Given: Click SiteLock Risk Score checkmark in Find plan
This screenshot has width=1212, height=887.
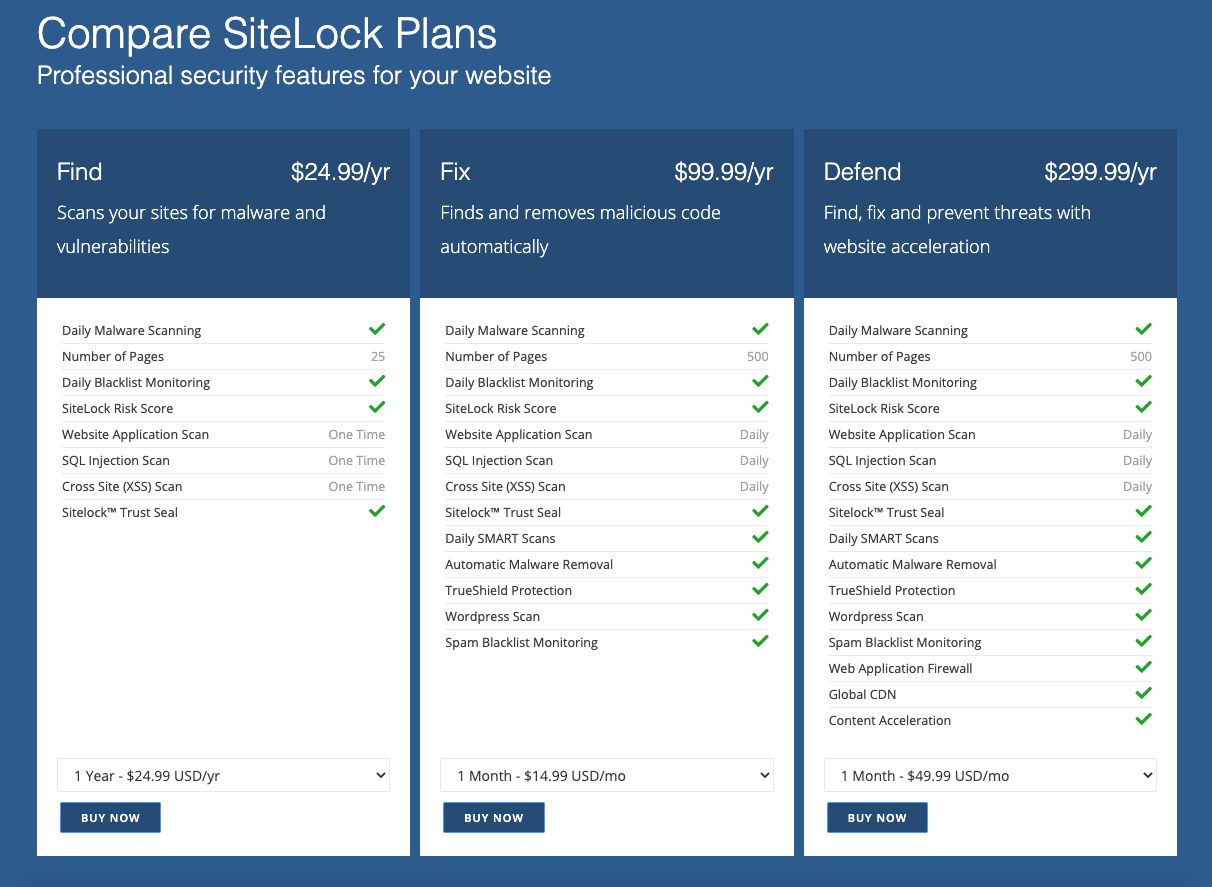Looking at the screenshot, I should point(377,407).
